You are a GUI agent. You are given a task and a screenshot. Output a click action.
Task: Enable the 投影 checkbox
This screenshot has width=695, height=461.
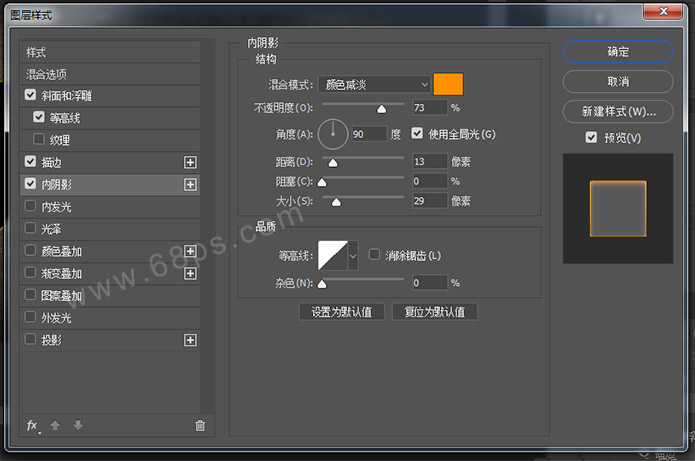(30, 339)
